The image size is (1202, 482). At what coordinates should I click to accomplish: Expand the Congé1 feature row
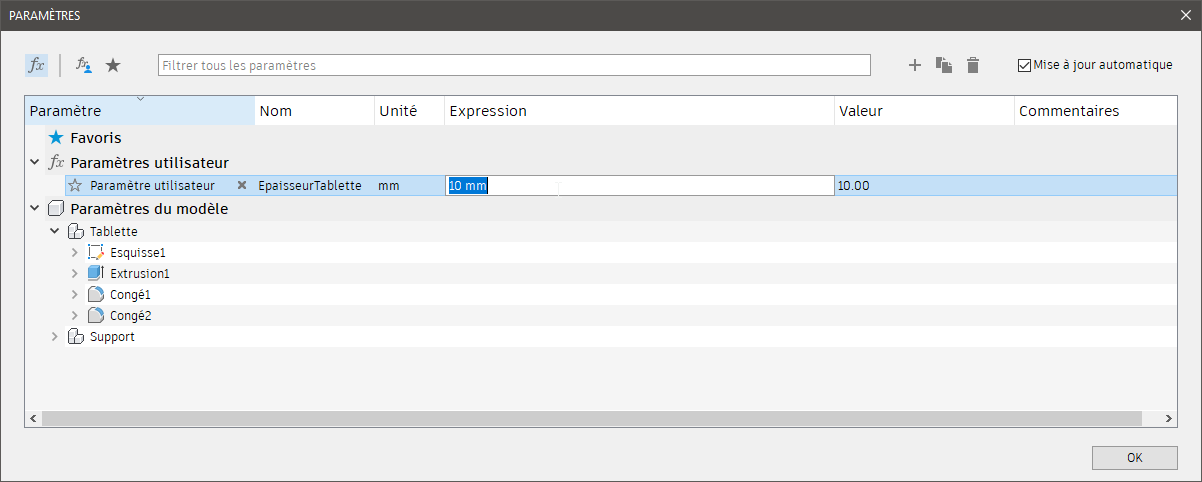(x=75, y=295)
